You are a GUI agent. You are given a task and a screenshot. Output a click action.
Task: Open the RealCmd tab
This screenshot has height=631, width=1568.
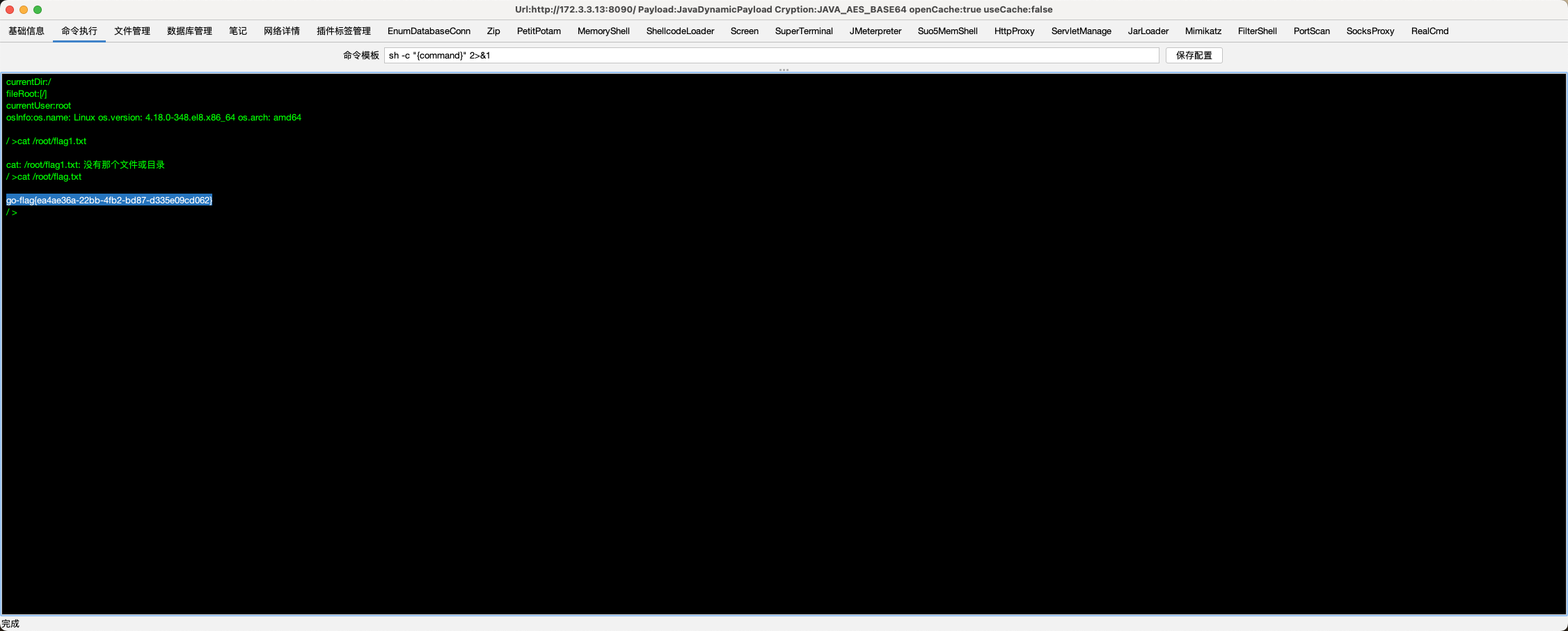[1430, 31]
